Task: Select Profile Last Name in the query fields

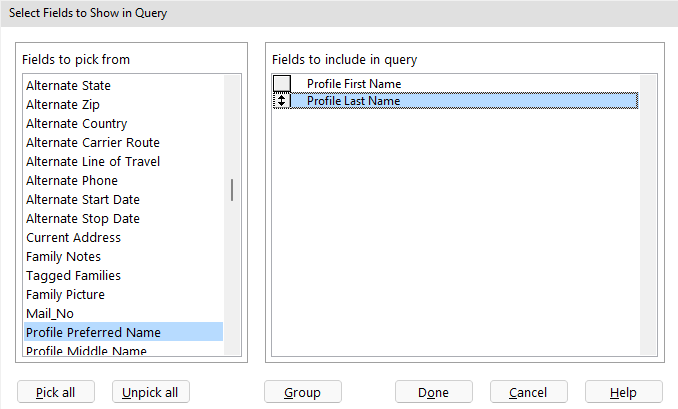Action: pos(353,101)
